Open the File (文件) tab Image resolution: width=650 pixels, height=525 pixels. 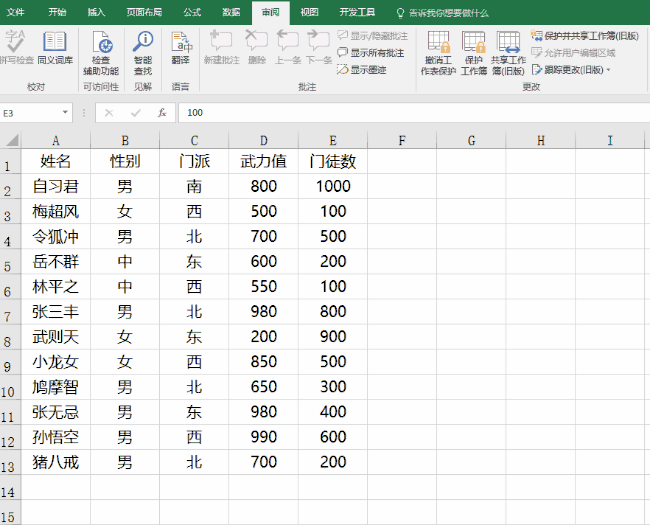16,12
